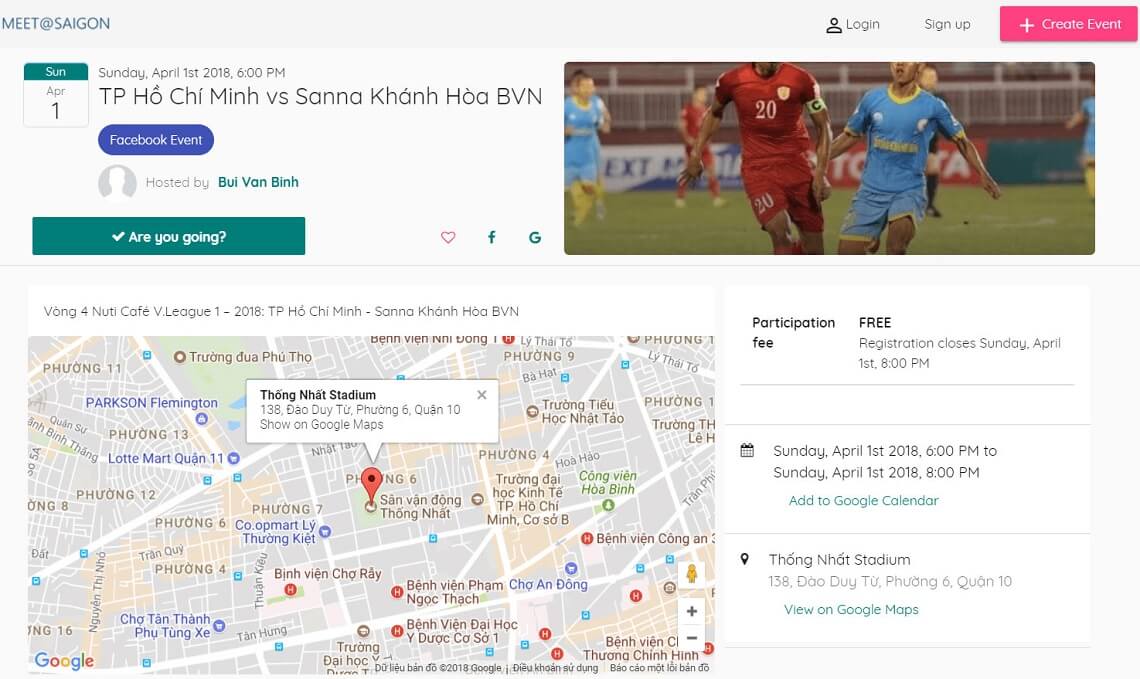
Task: Share event via Facebook icon
Action: [492, 237]
